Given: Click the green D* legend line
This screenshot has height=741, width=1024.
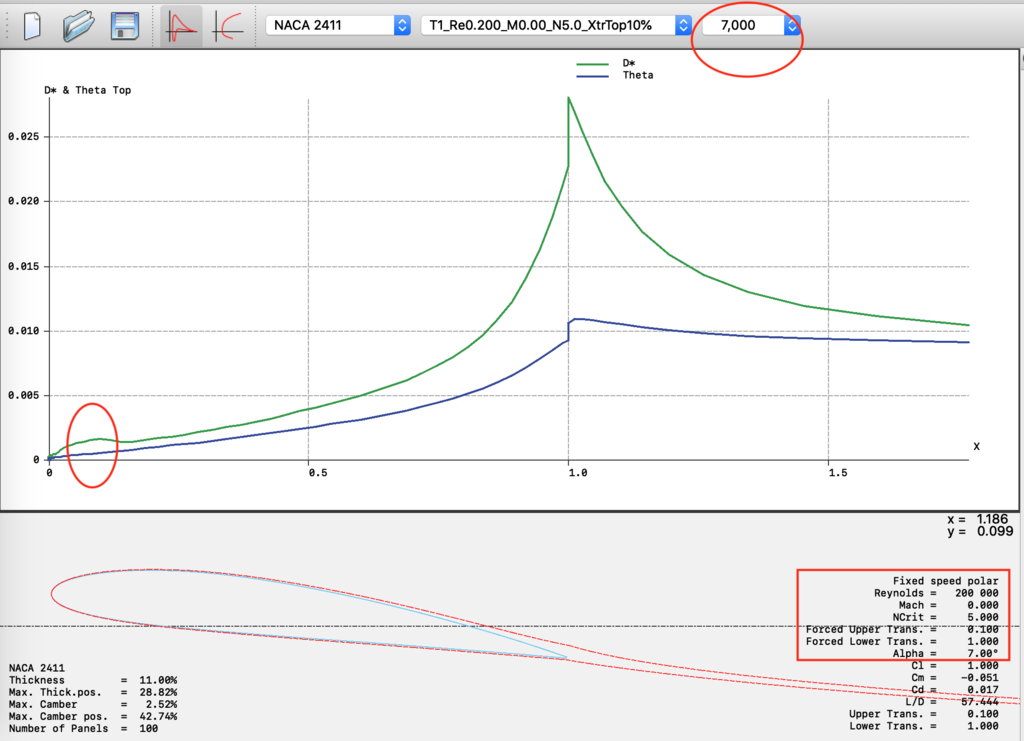Looking at the screenshot, I should [x=594, y=62].
